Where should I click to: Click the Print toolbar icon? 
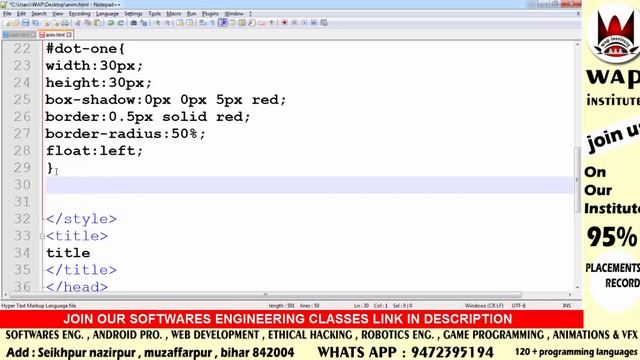point(64,23)
